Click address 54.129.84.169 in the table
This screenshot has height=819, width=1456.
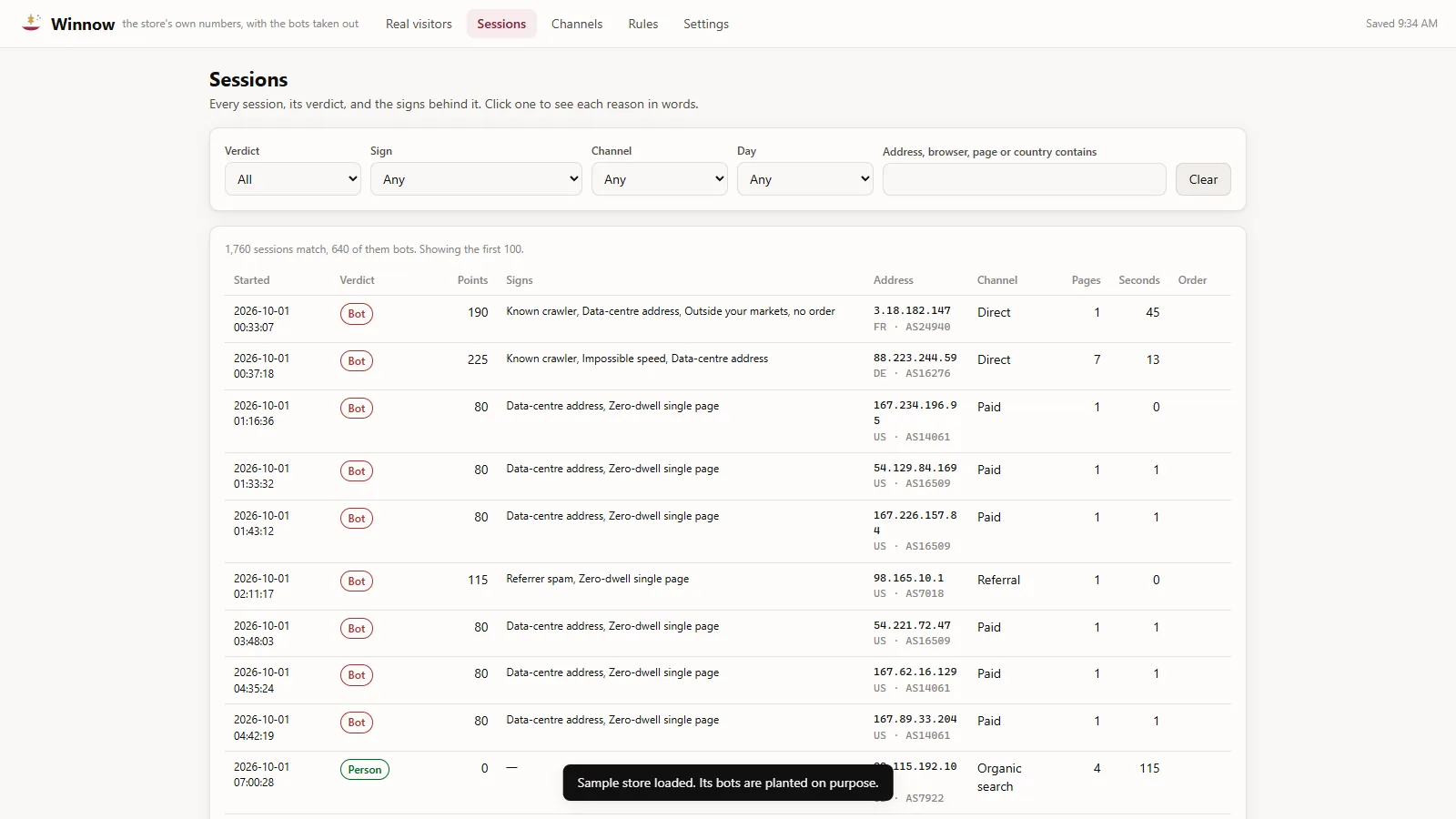point(915,468)
